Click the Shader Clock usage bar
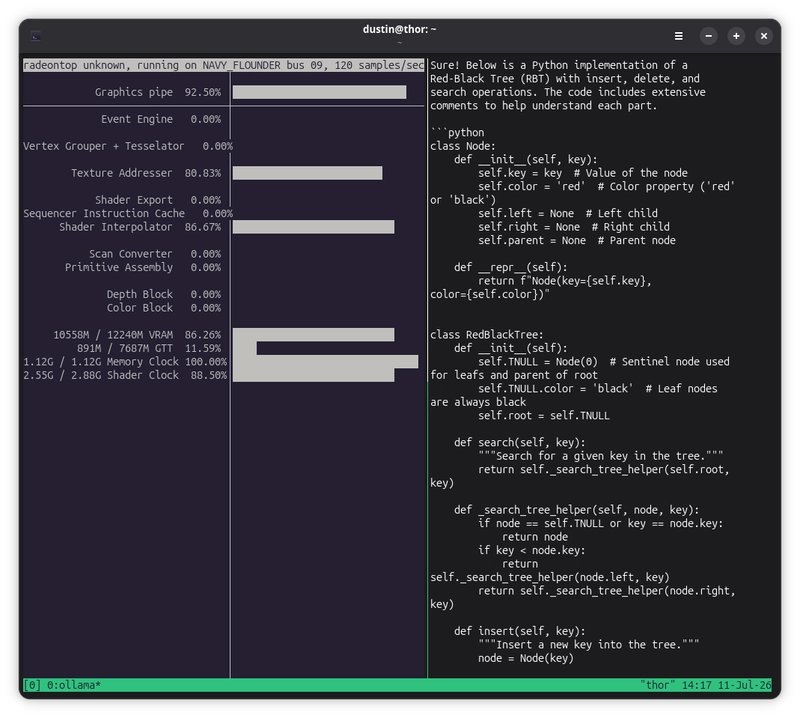This screenshot has width=800, height=718. [x=313, y=375]
